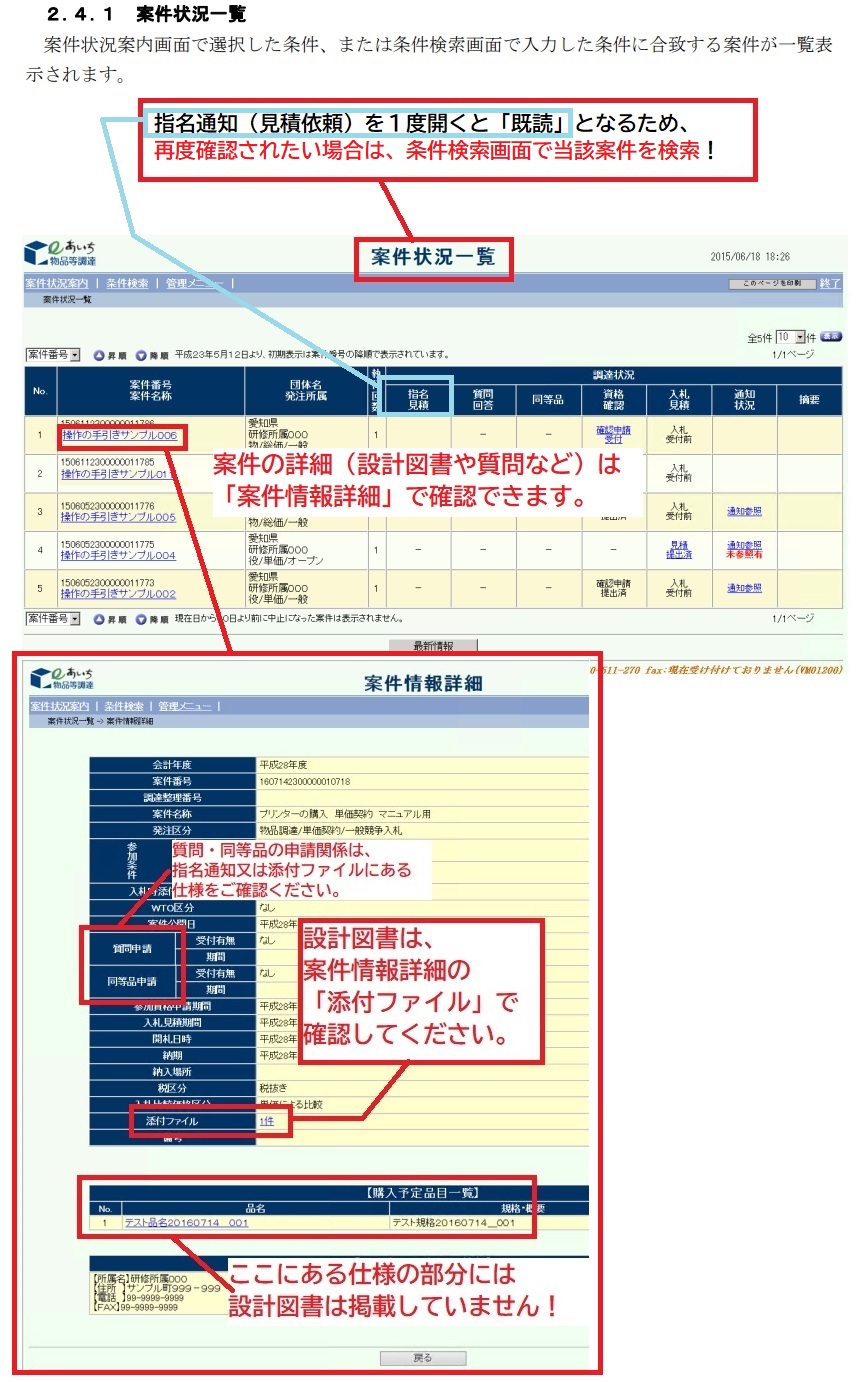This screenshot has width=860, height=1382.
Task: Click あいち物品等調達 logo in list window
Action: (61, 253)
